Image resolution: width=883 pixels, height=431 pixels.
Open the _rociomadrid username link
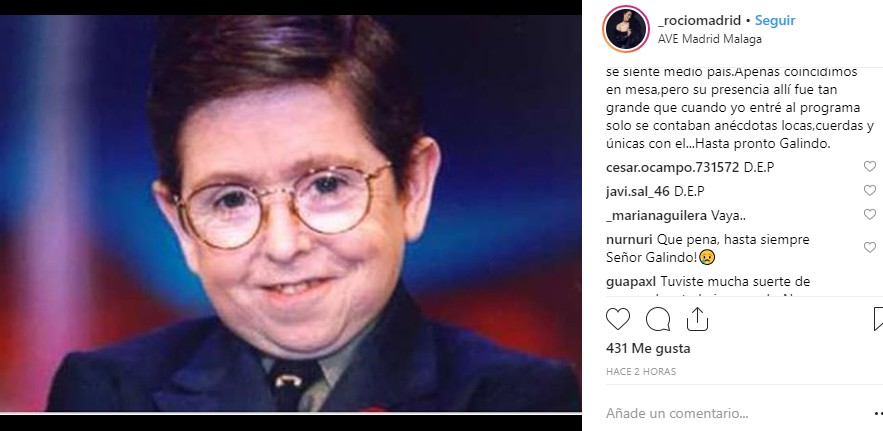pos(698,20)
